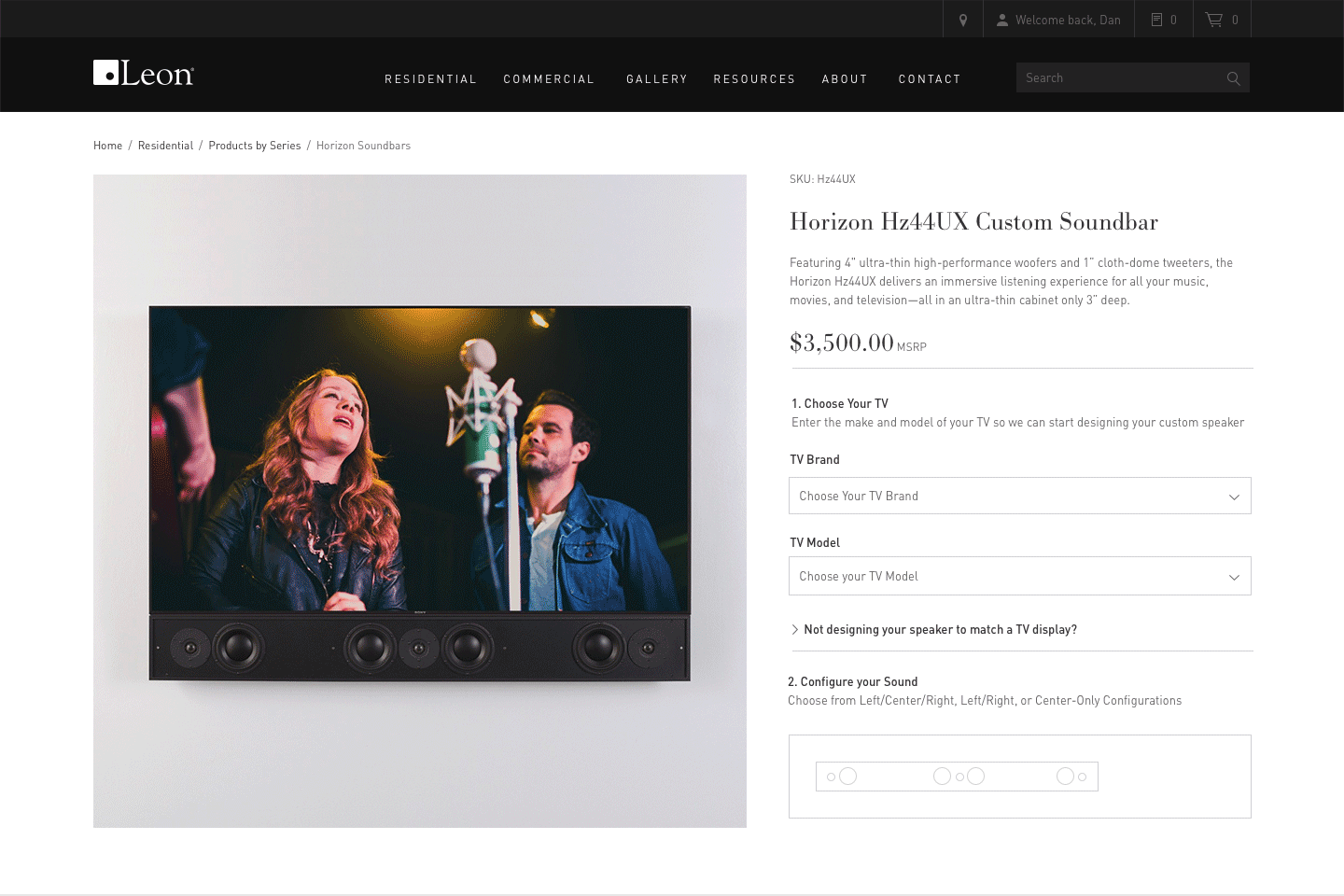Click the search magnifier icon

pyautogui.click(x=1233, y=78)
